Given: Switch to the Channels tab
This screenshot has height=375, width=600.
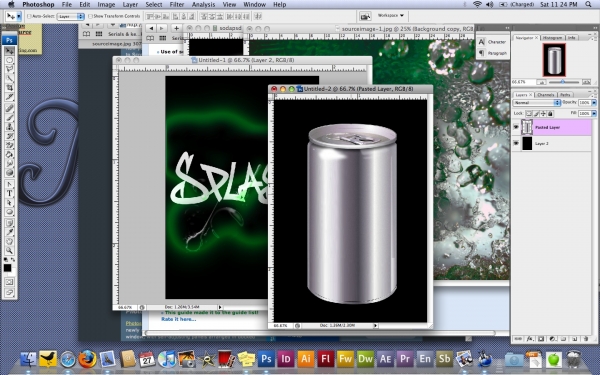Looking at the screenshot, I should [x=545, y=95].
